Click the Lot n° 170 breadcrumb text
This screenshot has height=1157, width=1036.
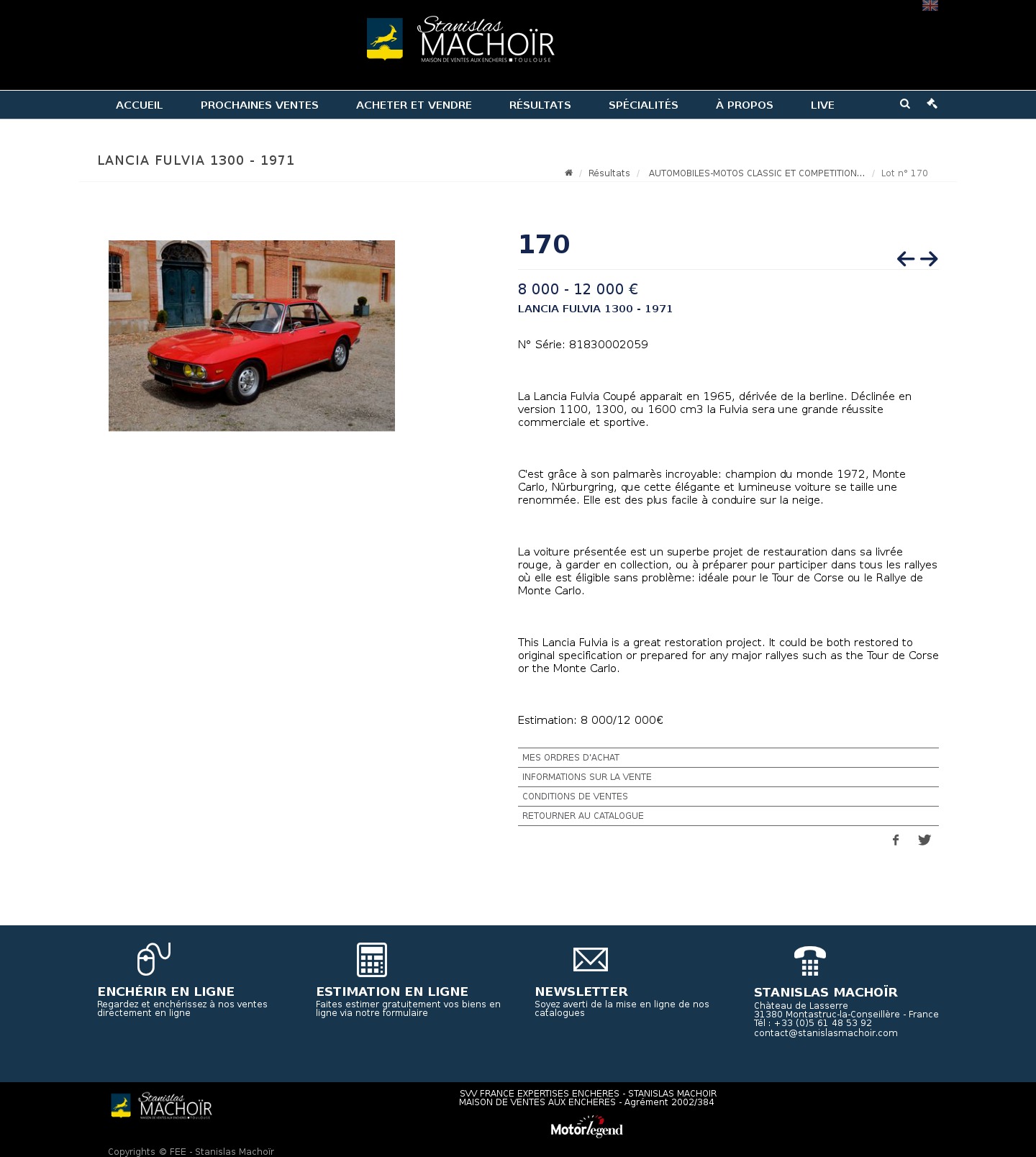(904, 173)
